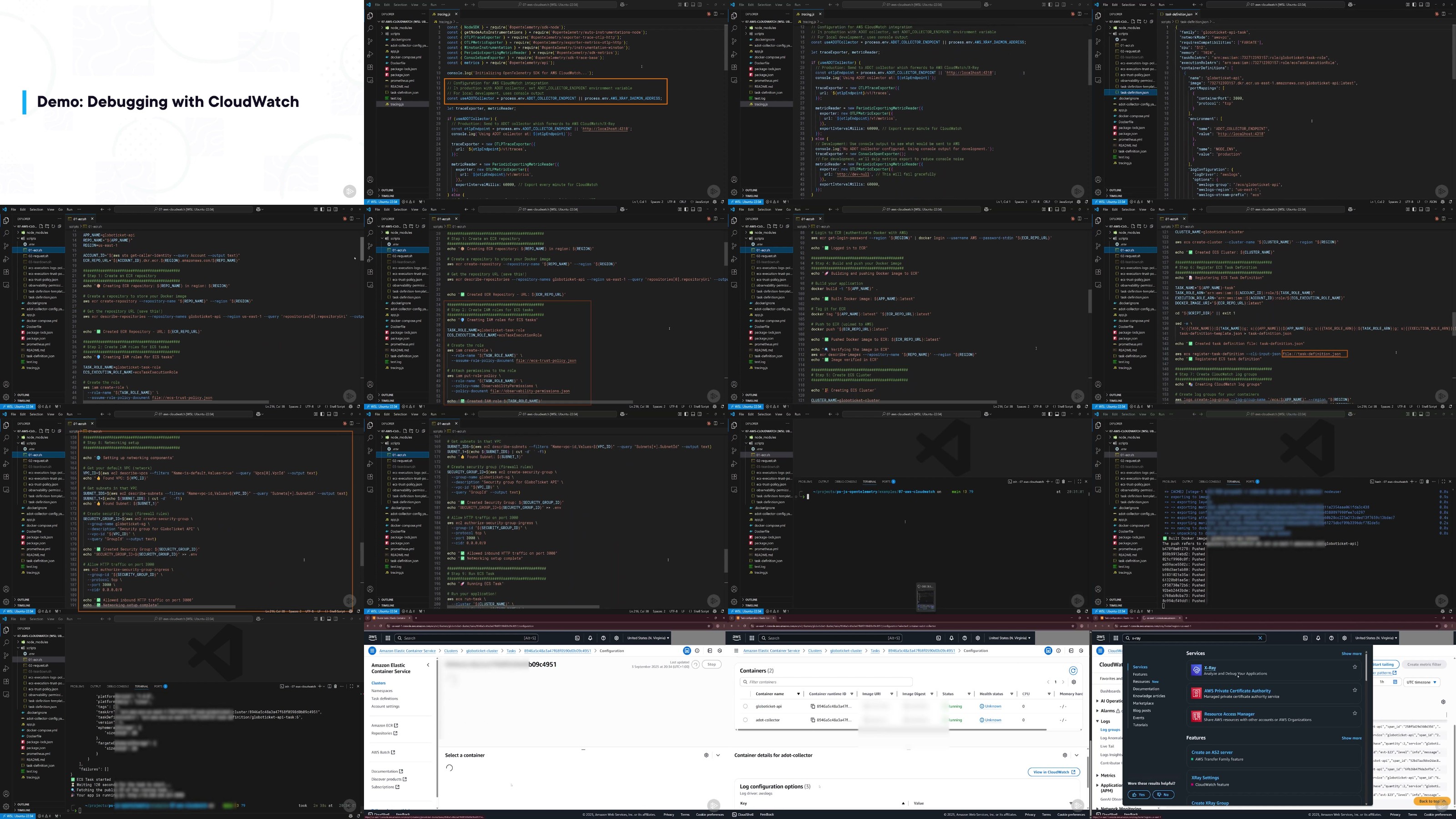Clear the x-ray search text with X
Viewport: 1456px width, 819px height.
[1260, 637]
